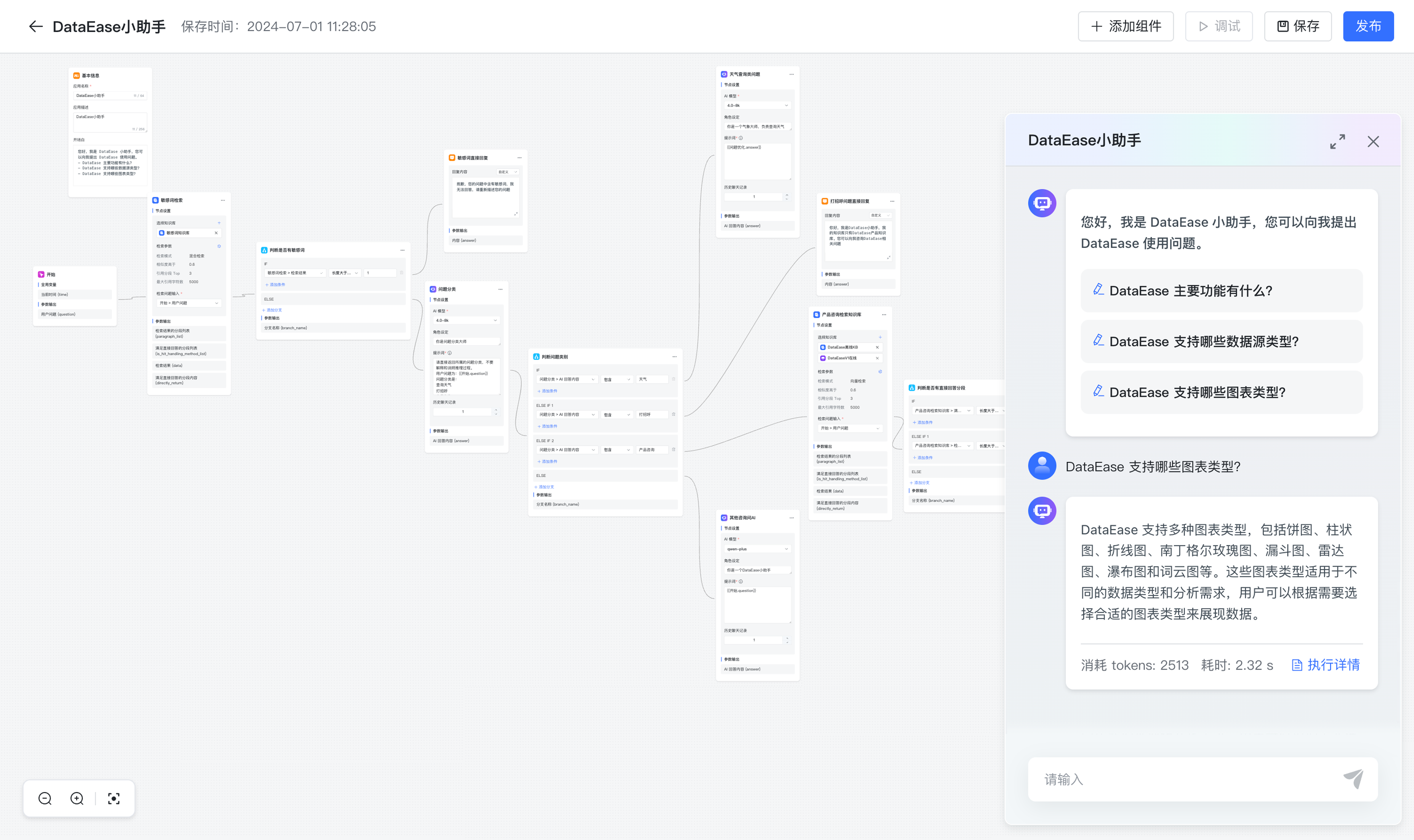
Task: Click 发布 button
Action: (1368, 27)
